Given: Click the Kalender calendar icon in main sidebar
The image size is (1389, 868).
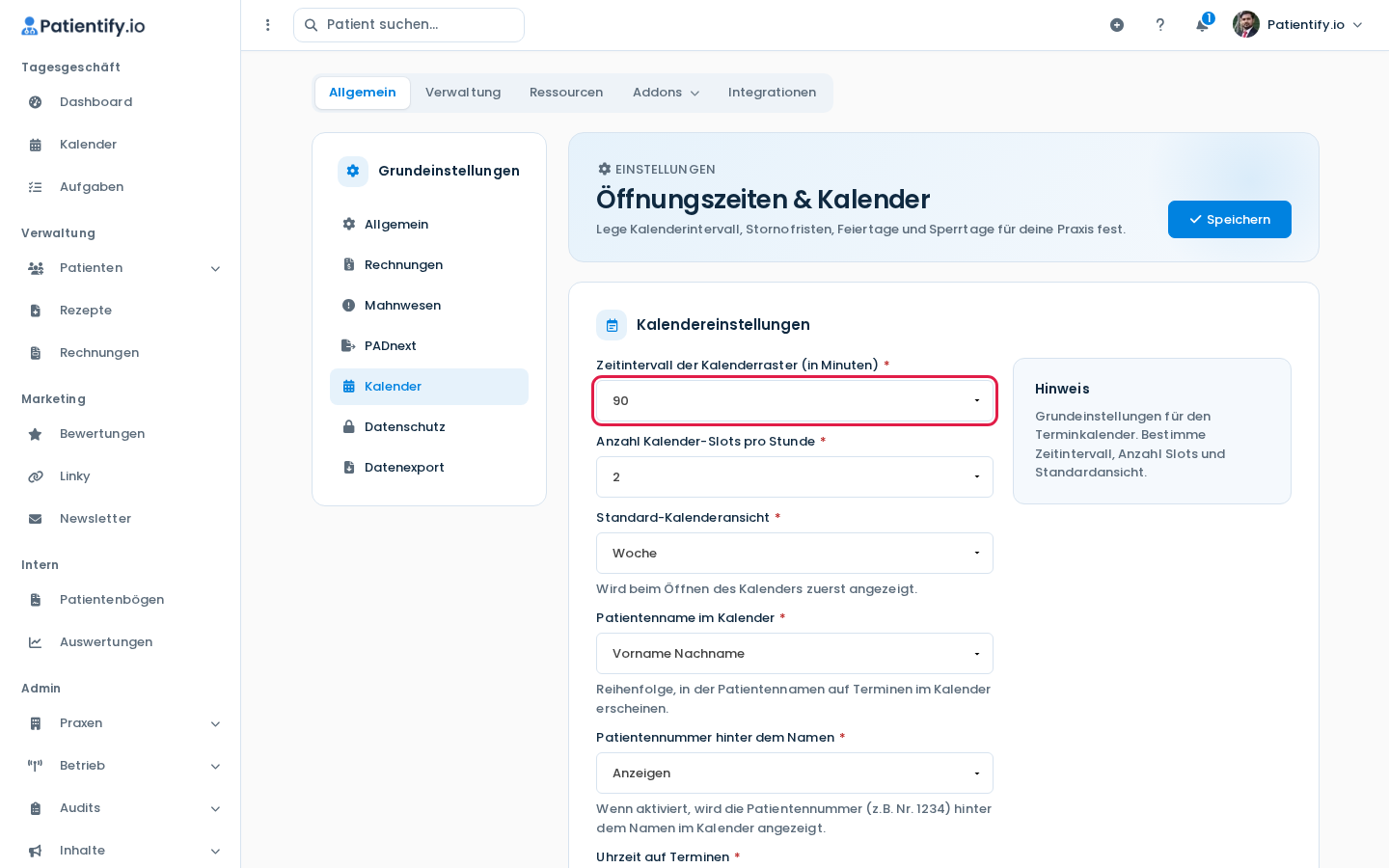Looking at the screenshot, I should pyautogui.click(x=36, y=145).
